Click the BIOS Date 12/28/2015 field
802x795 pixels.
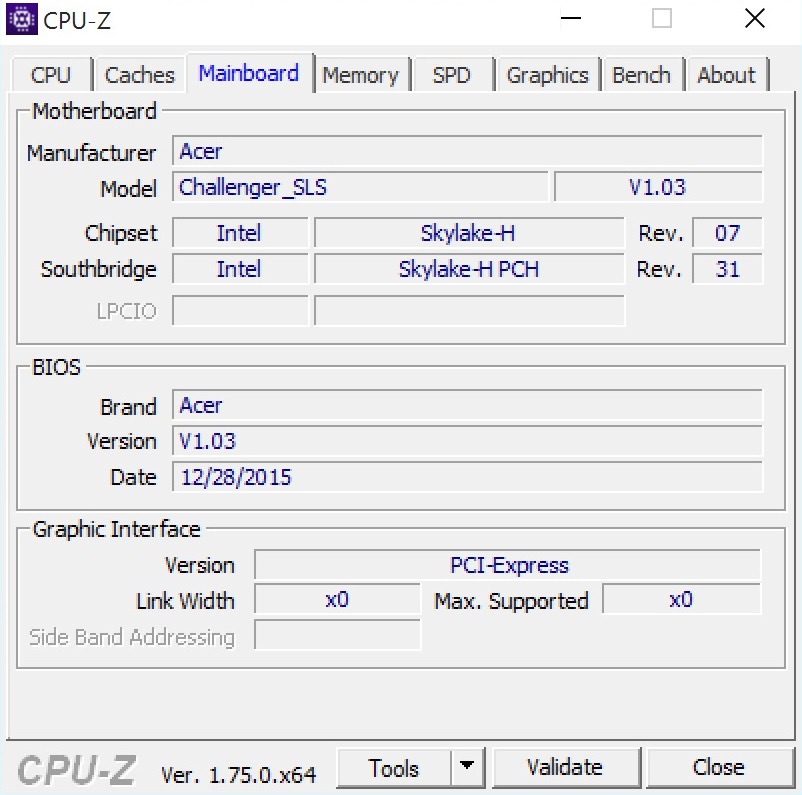pos(467,477)
